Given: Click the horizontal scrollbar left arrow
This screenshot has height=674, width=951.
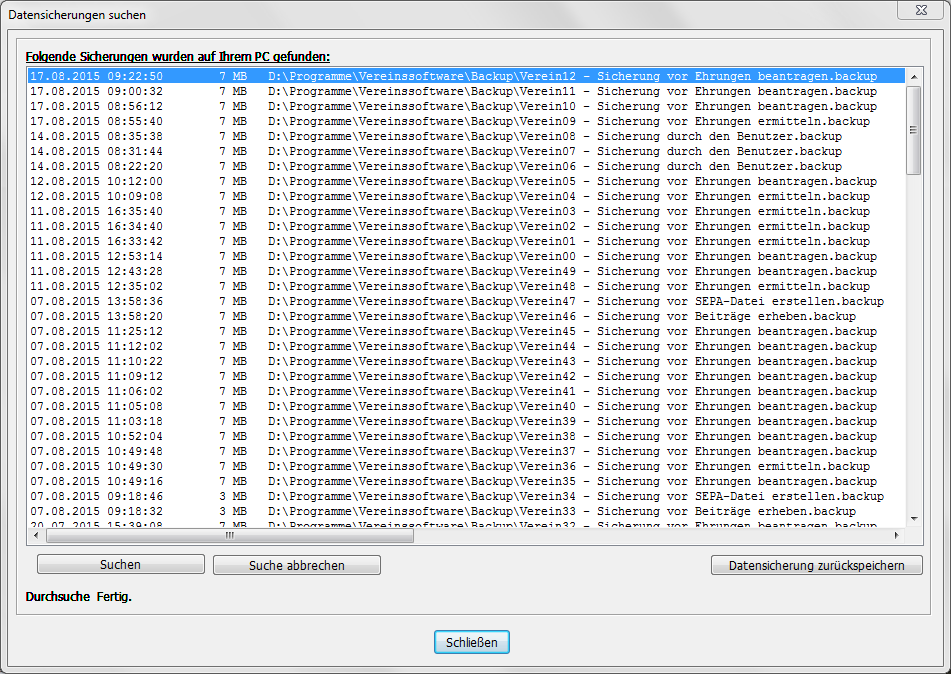Looking at the screenshot, I should [34, 535].
